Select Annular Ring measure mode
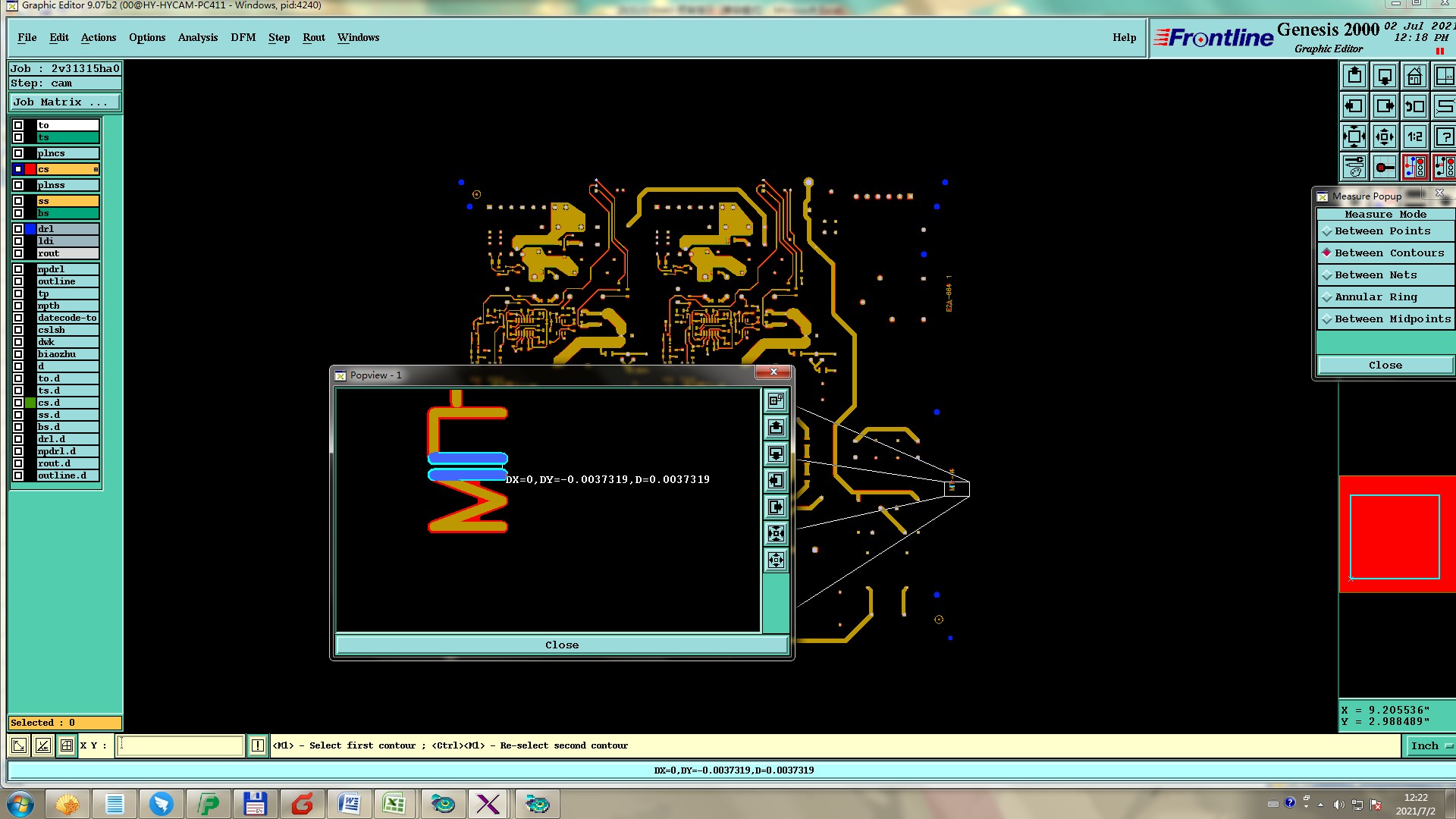Viewport: 1456px width, 819px height. [1376, 297]
